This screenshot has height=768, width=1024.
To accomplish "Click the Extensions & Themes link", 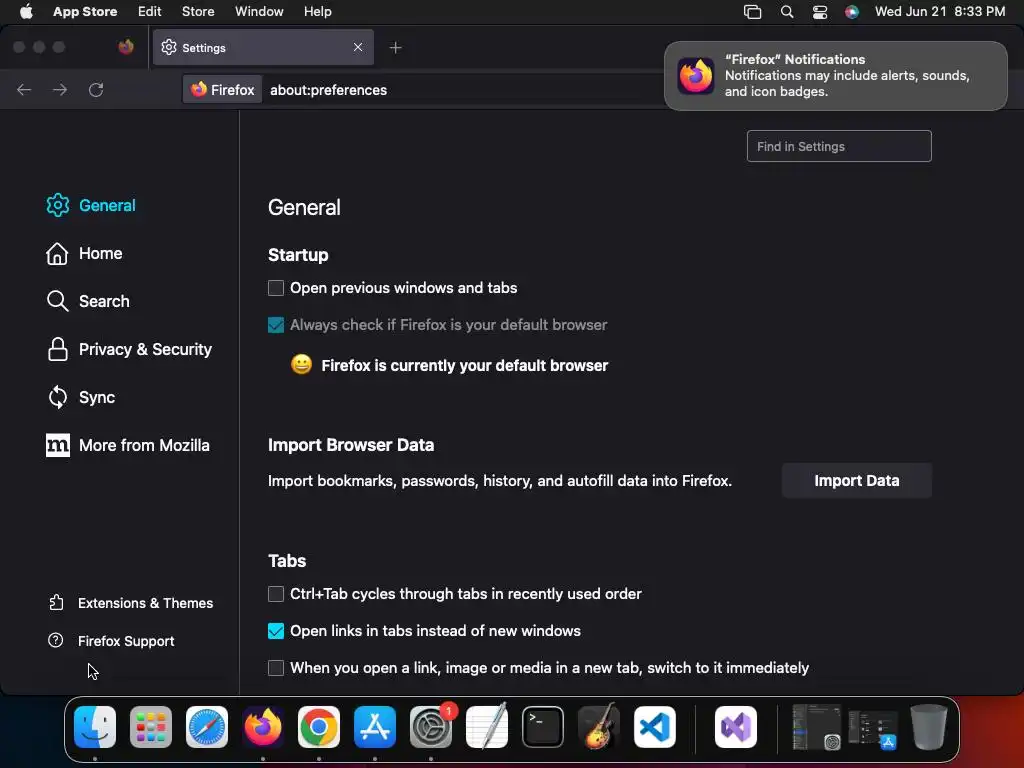I will click(145, 603).
